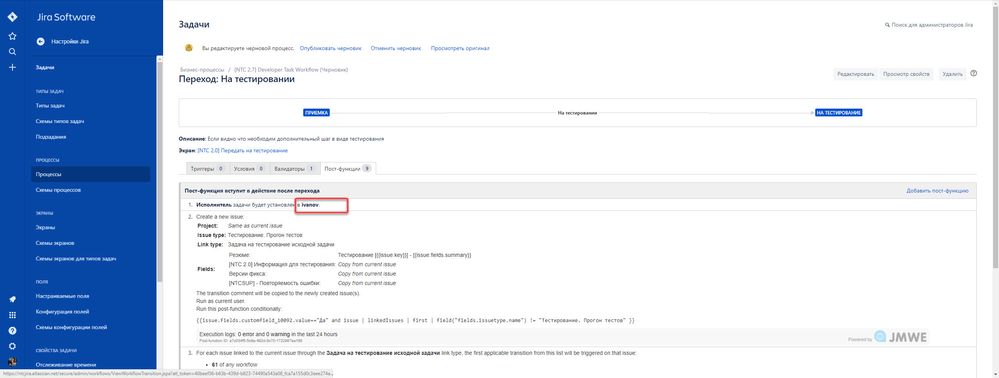Click Отменить черновик link
Screen dimensions: 999x378
pyautogui.click(x=396, y=48)
